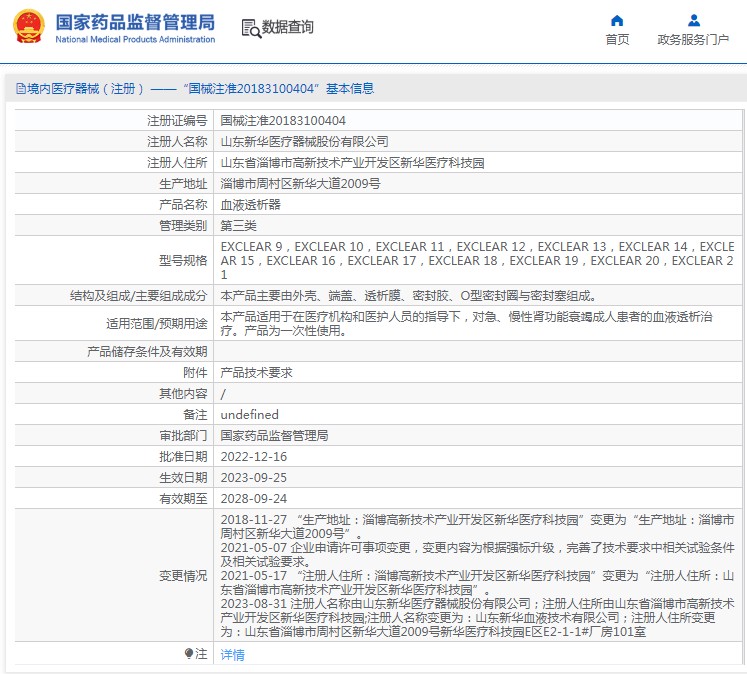Click the 变更情况 row label
The image size is (747, 674).
[x=183, y=575]
